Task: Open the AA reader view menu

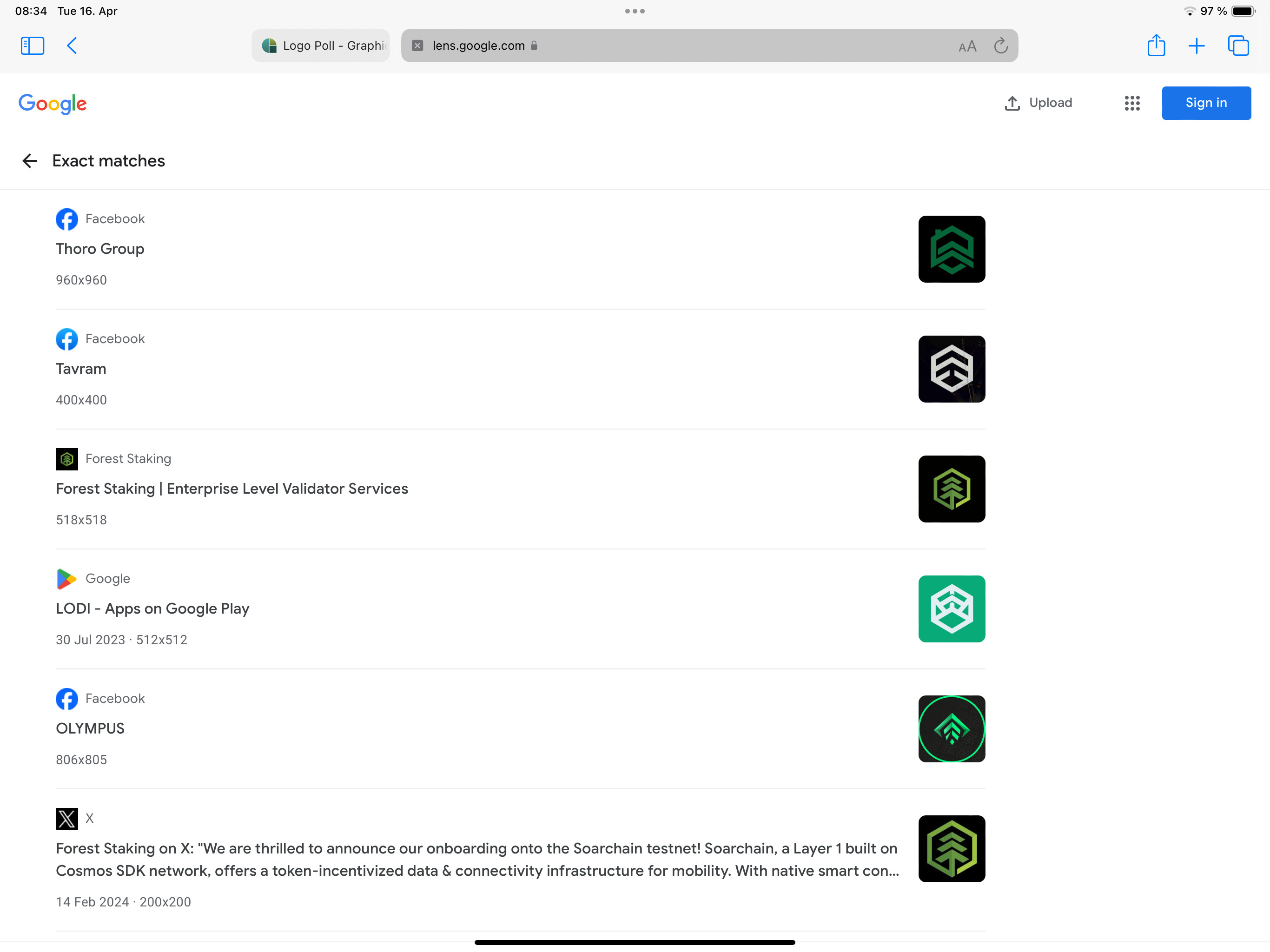Action: [x=967, y=46]
